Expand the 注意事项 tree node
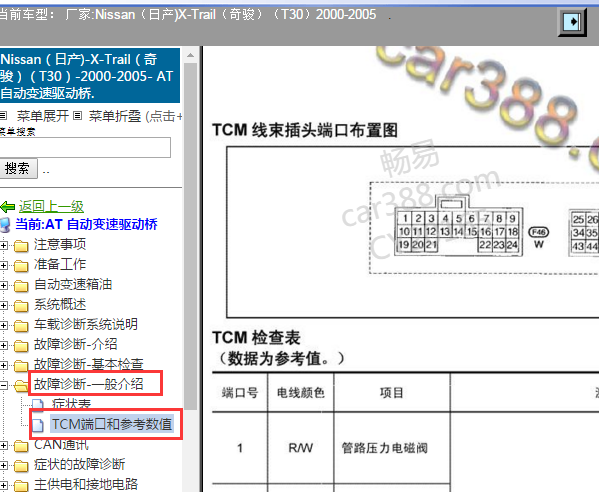The height and width of the screenshot is (492, 599). tap(3, 245)
